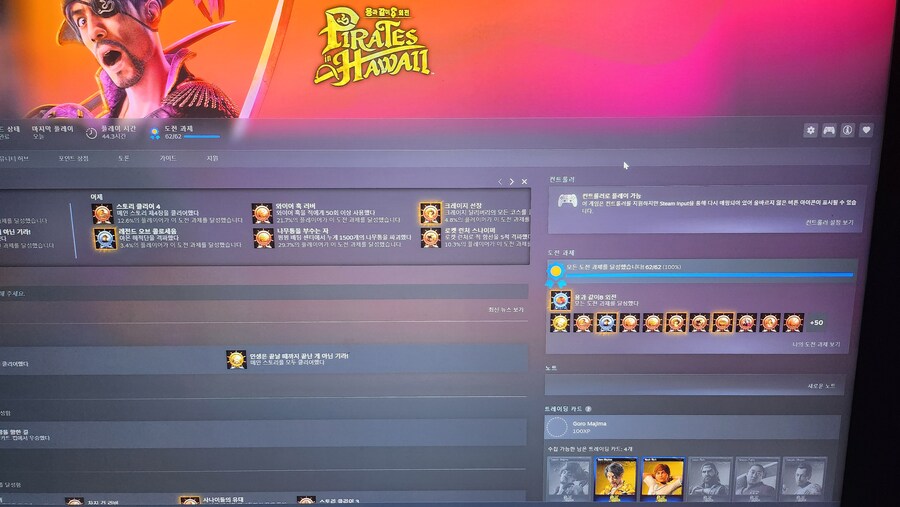Click the 스토리 클리어 4 achievement title
The width and height of the screenshot is (900, 507).
(138, 206)
